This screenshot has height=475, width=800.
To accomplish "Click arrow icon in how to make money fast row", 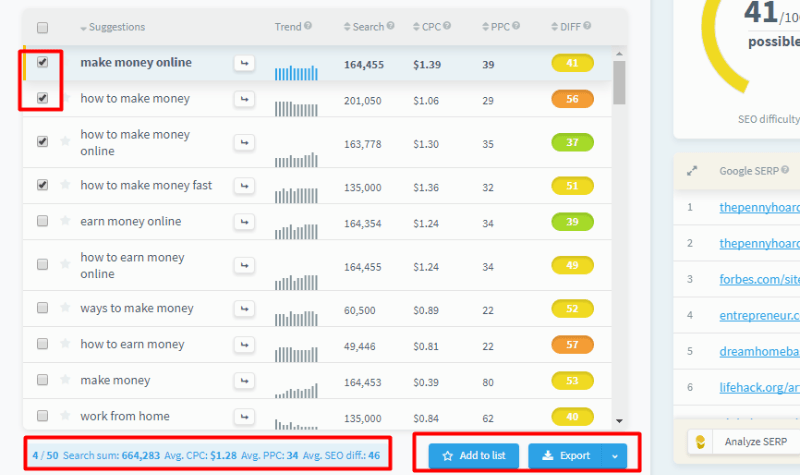I will click(244, 186).
